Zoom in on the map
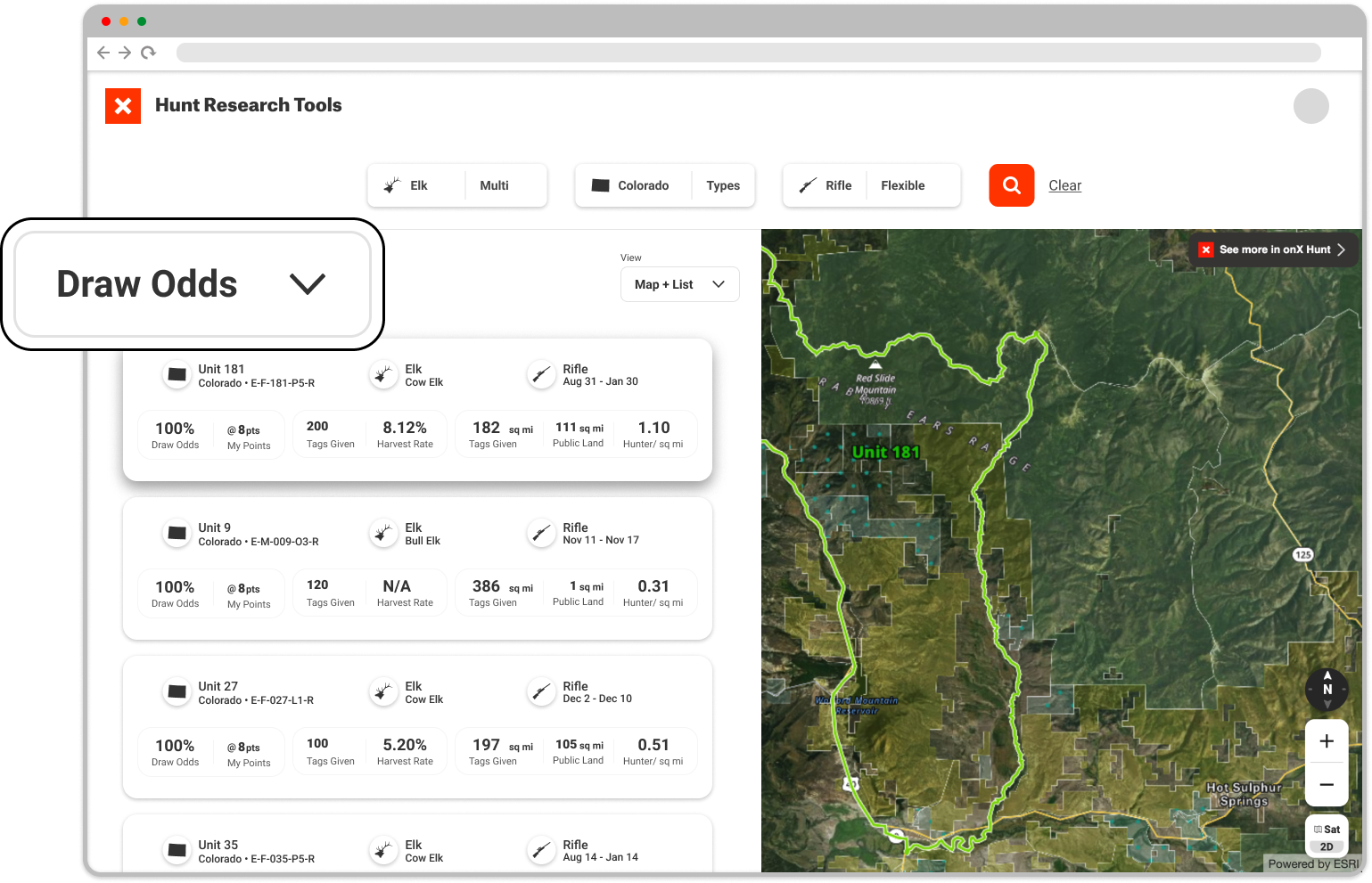Screen dimensions: 1372x883 point(1327,741)
